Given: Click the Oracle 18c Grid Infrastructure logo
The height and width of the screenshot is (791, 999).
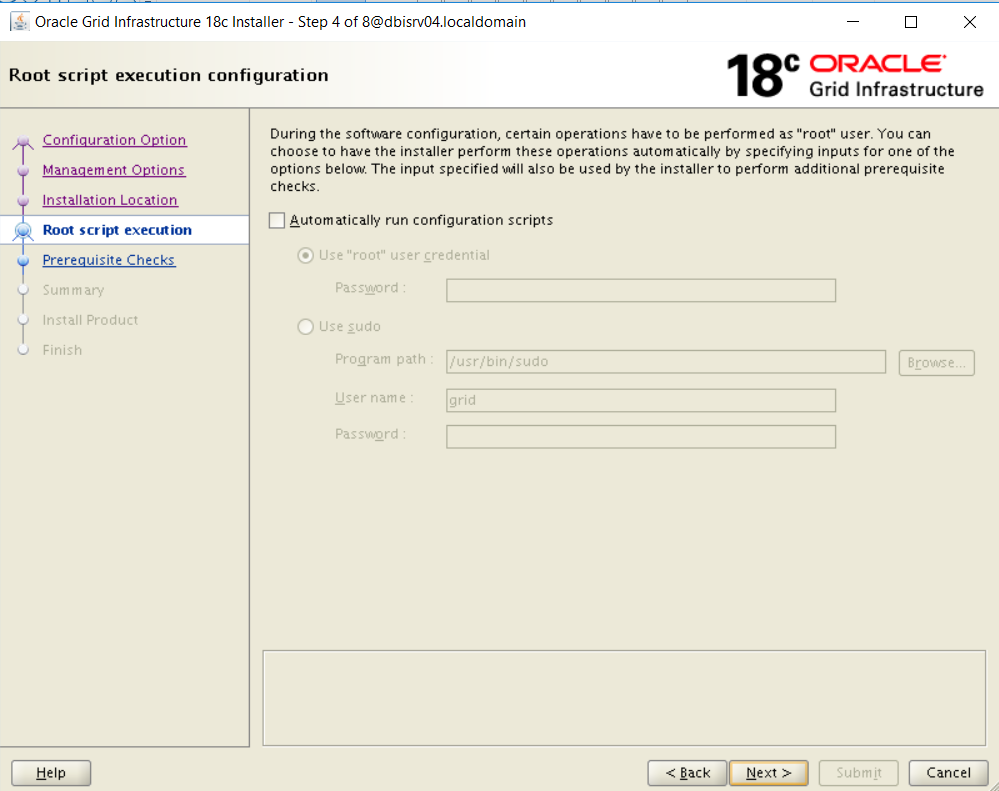Looking at the screenshot, I should 855,76.
